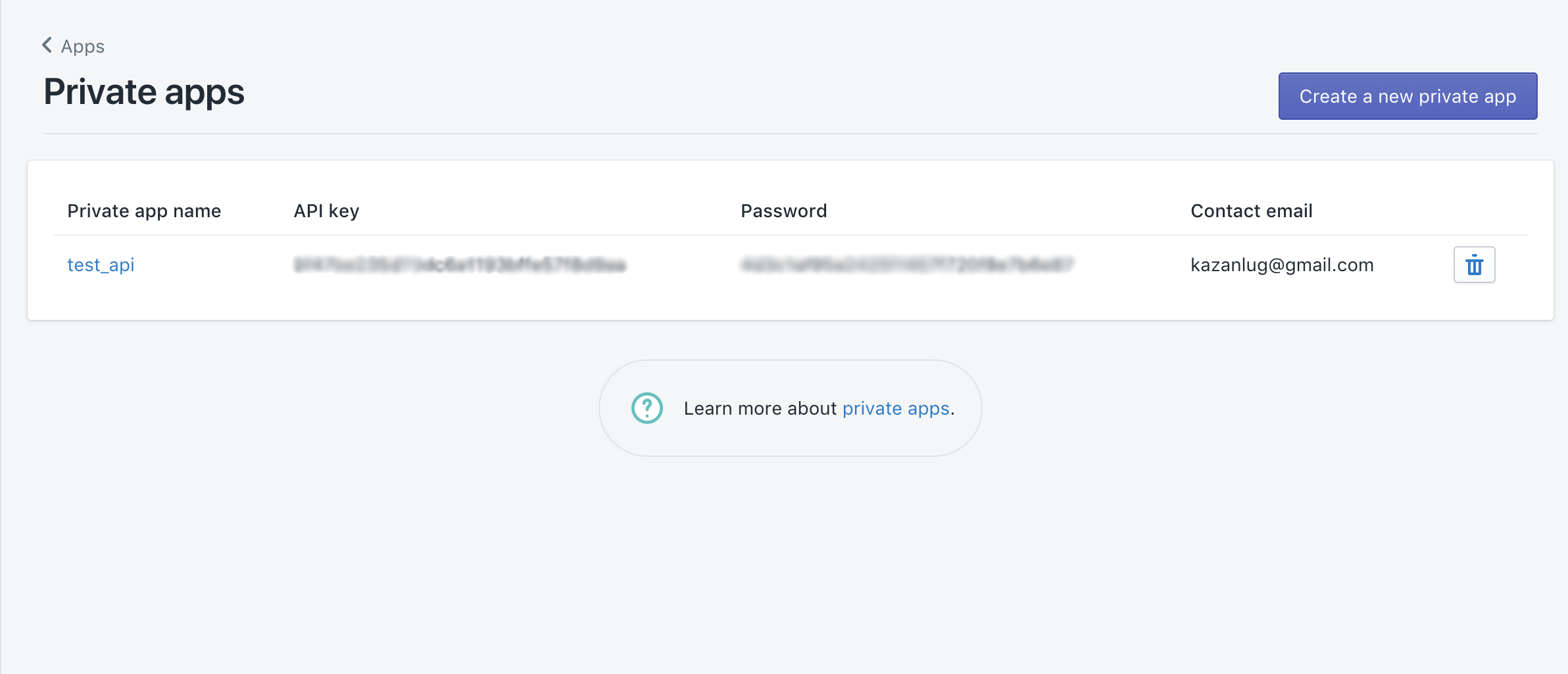The width and height of the screenshot is (1568, 674).
Task: Open the private apps help link
Action: [x=896, y=409]
